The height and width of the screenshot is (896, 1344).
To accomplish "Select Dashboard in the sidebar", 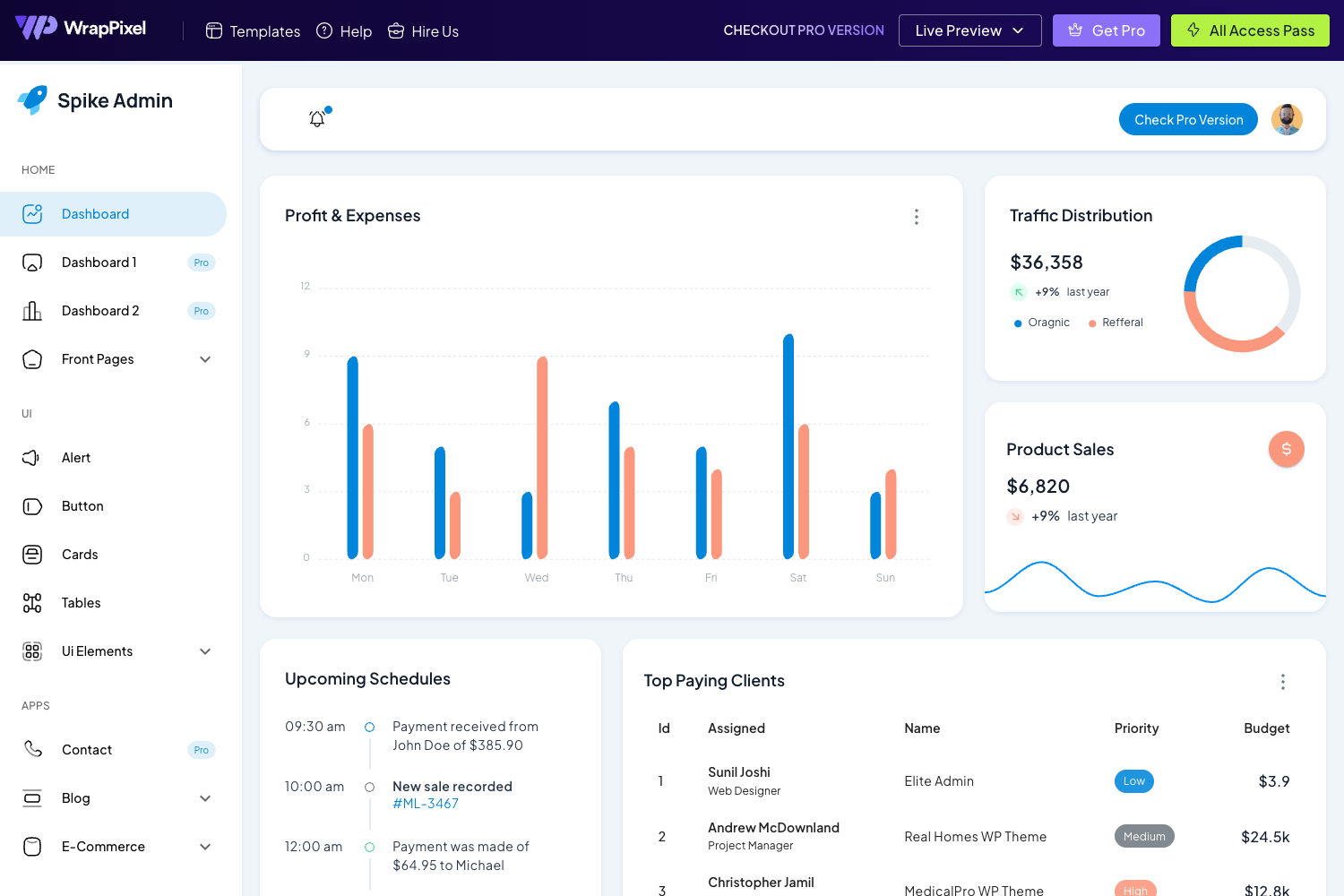I will [96, 213].
